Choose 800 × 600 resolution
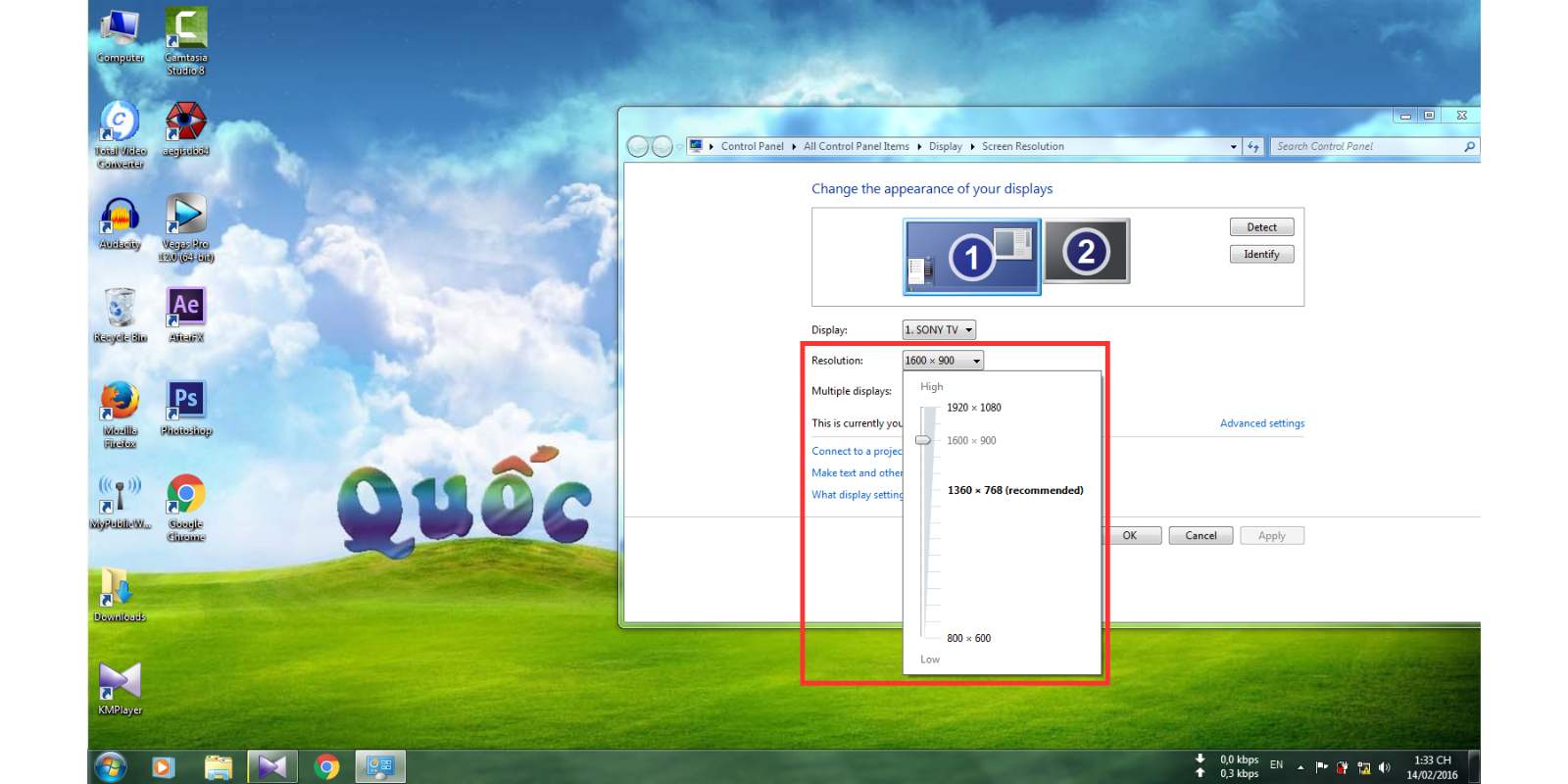Screen dimensions: 1568x784 pos(969,638)
